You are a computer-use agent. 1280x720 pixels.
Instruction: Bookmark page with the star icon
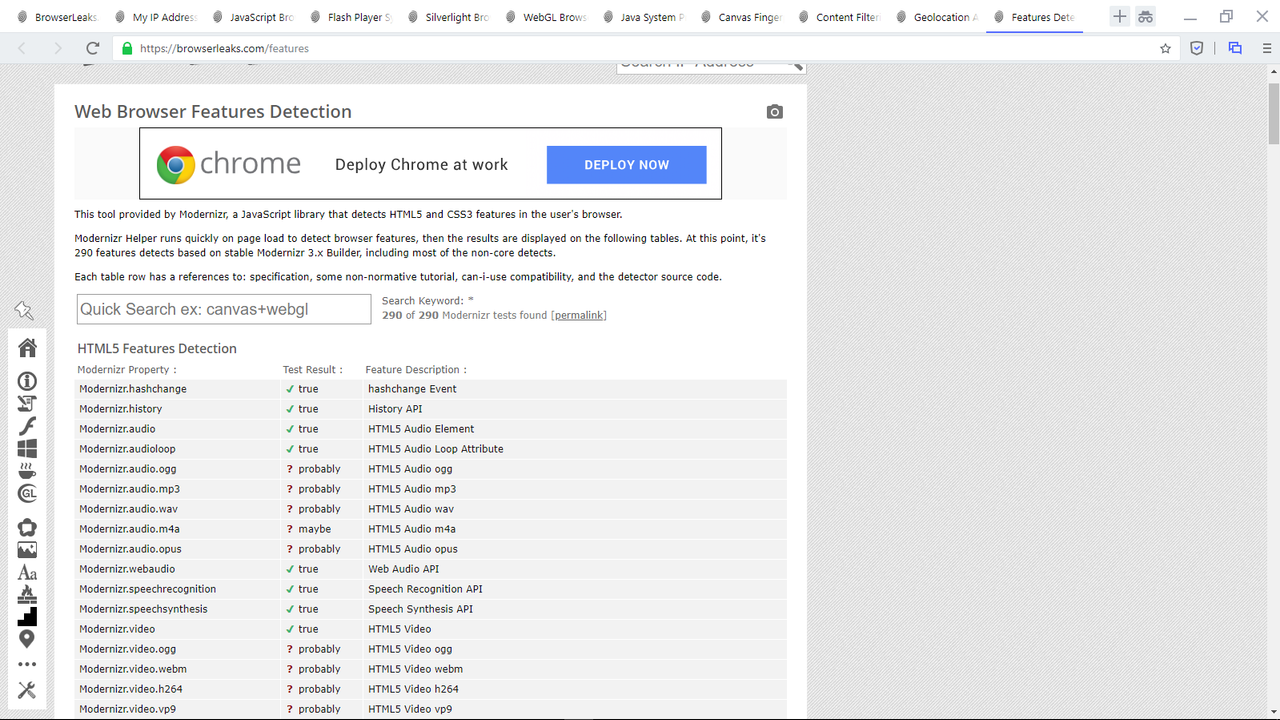tap(1165, 48)
